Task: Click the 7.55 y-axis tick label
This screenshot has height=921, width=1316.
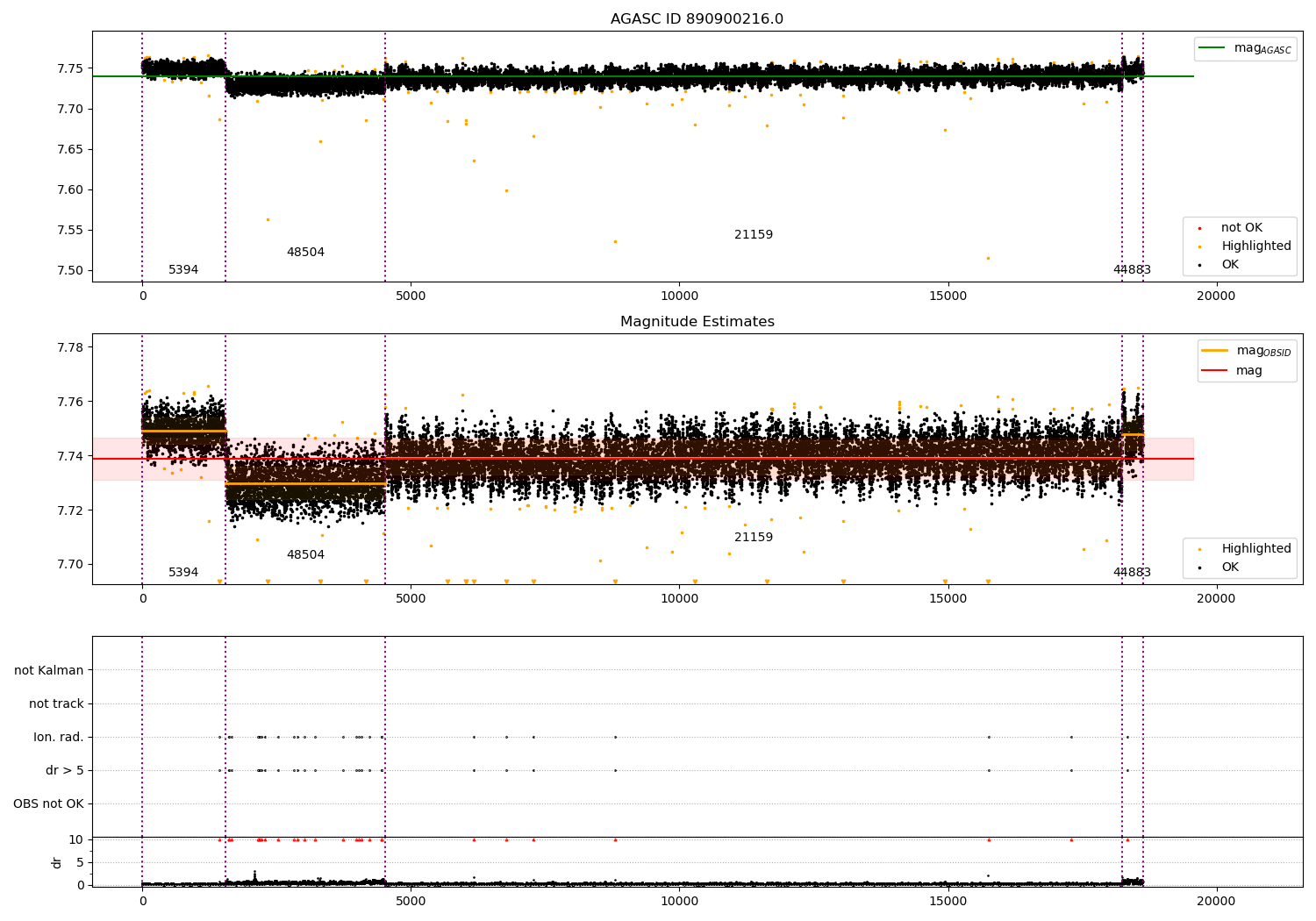Action: (x=71, y=230)
